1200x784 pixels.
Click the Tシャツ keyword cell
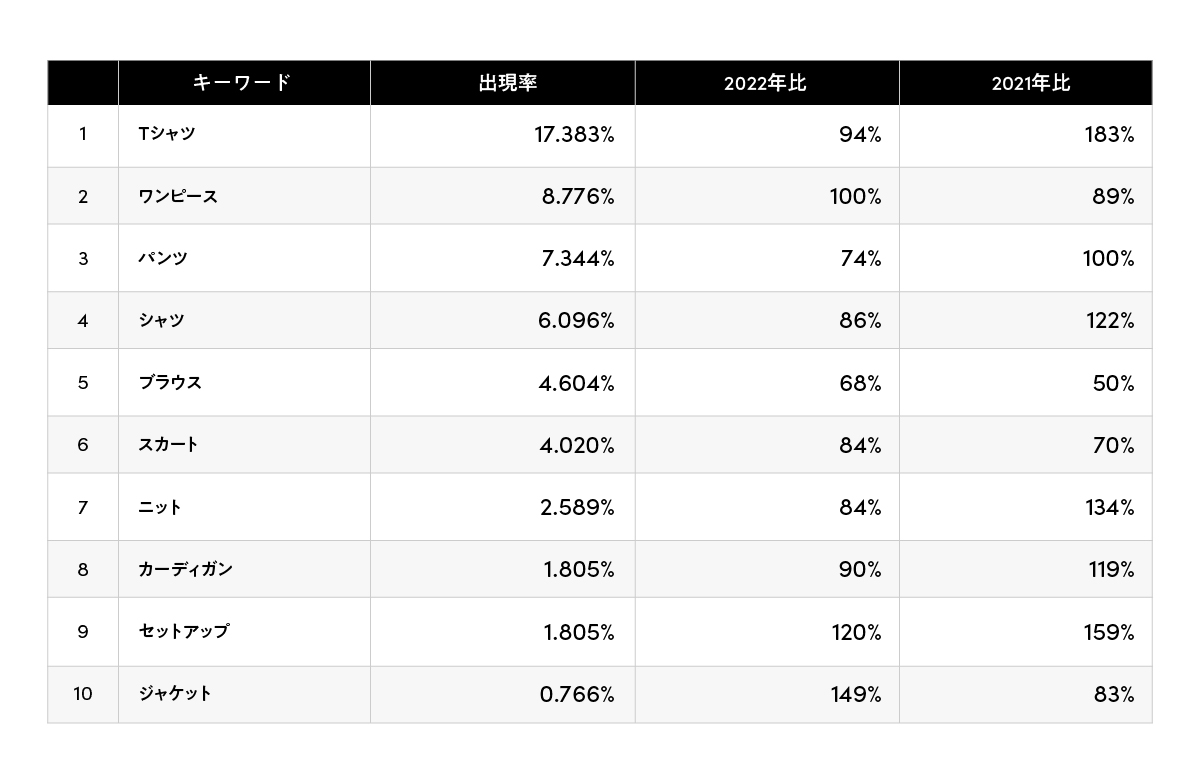click(167, 134)
